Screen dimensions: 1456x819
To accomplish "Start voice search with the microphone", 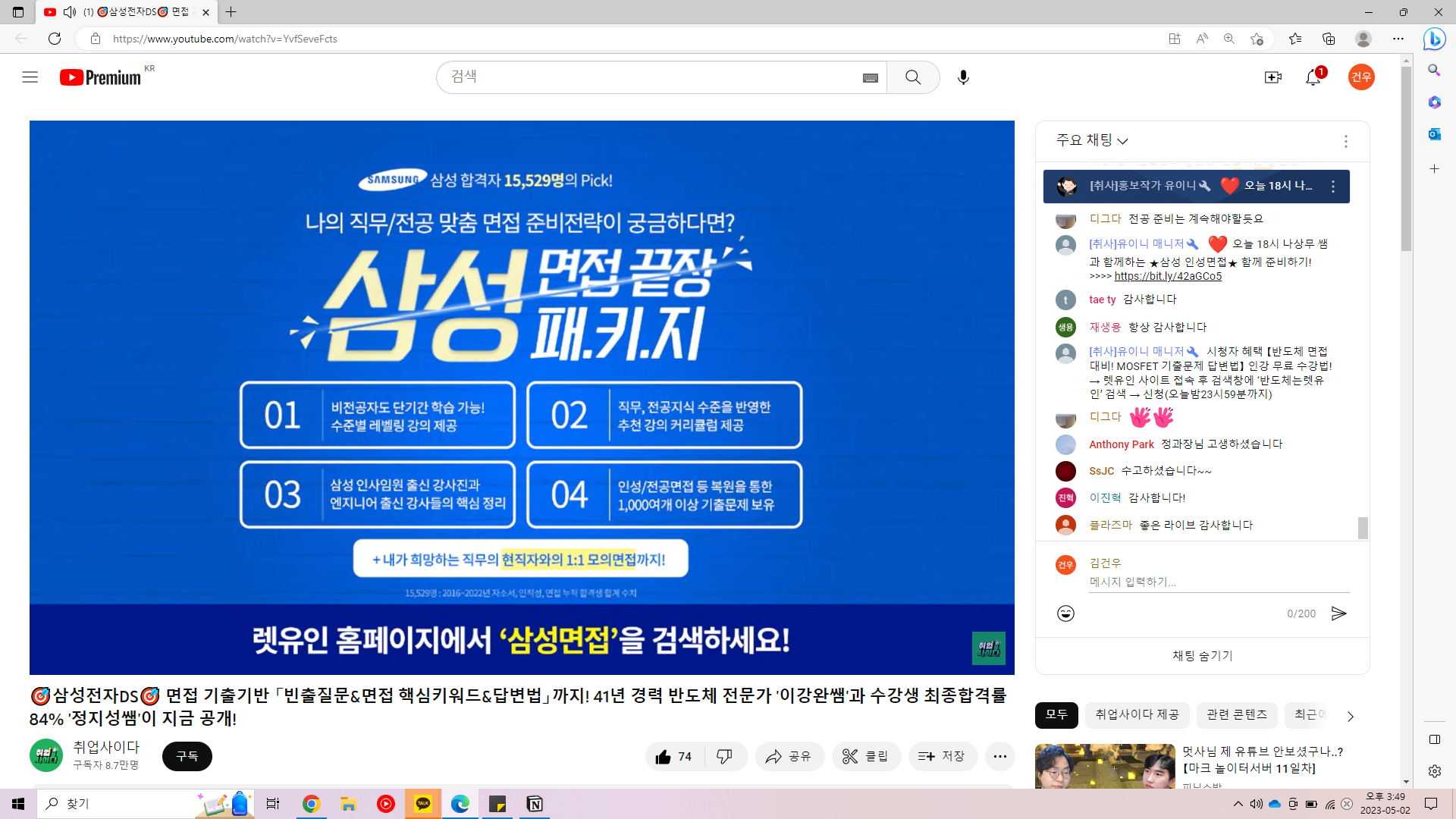I will pos(963,77).
